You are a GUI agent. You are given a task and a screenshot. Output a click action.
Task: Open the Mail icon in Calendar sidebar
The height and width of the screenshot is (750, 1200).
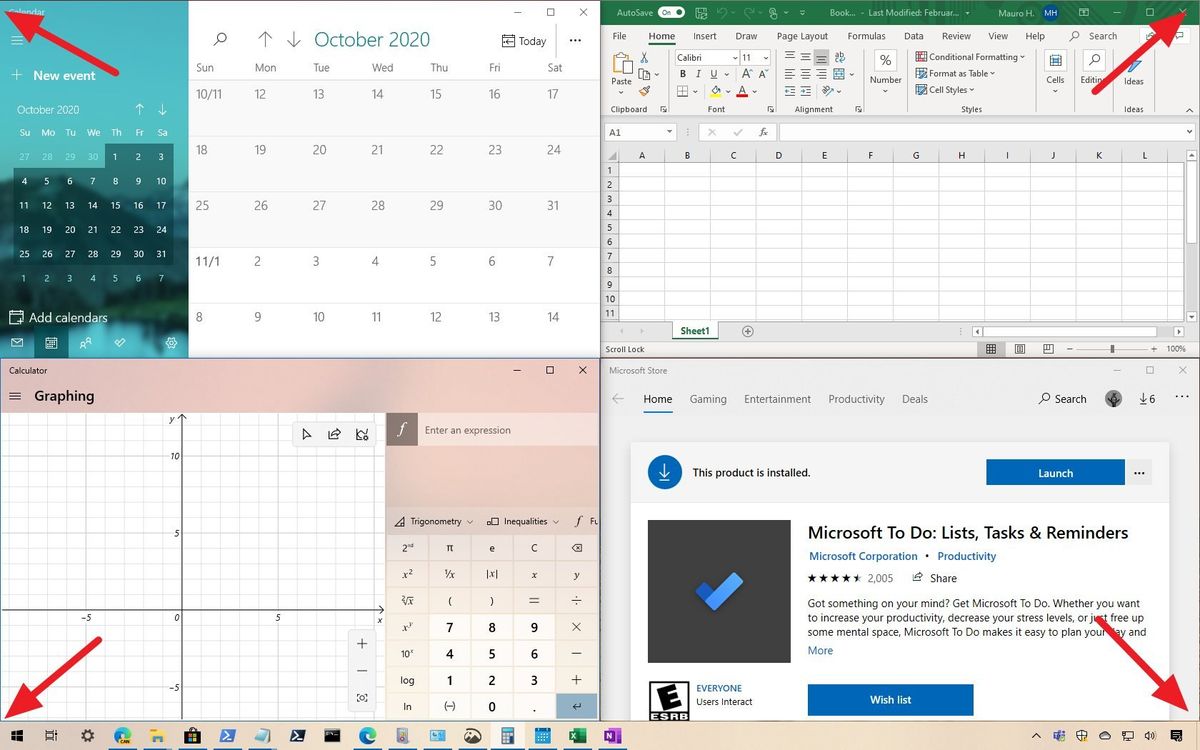tap(16, 342)
